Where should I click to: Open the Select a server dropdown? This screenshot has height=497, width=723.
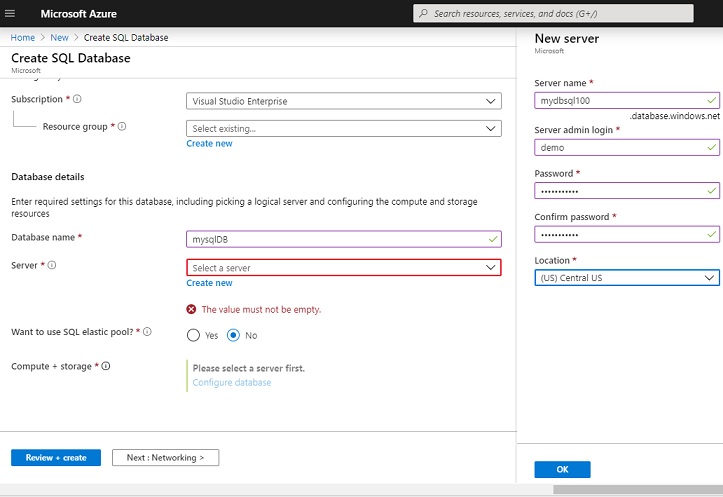click(x=344, y=268)
